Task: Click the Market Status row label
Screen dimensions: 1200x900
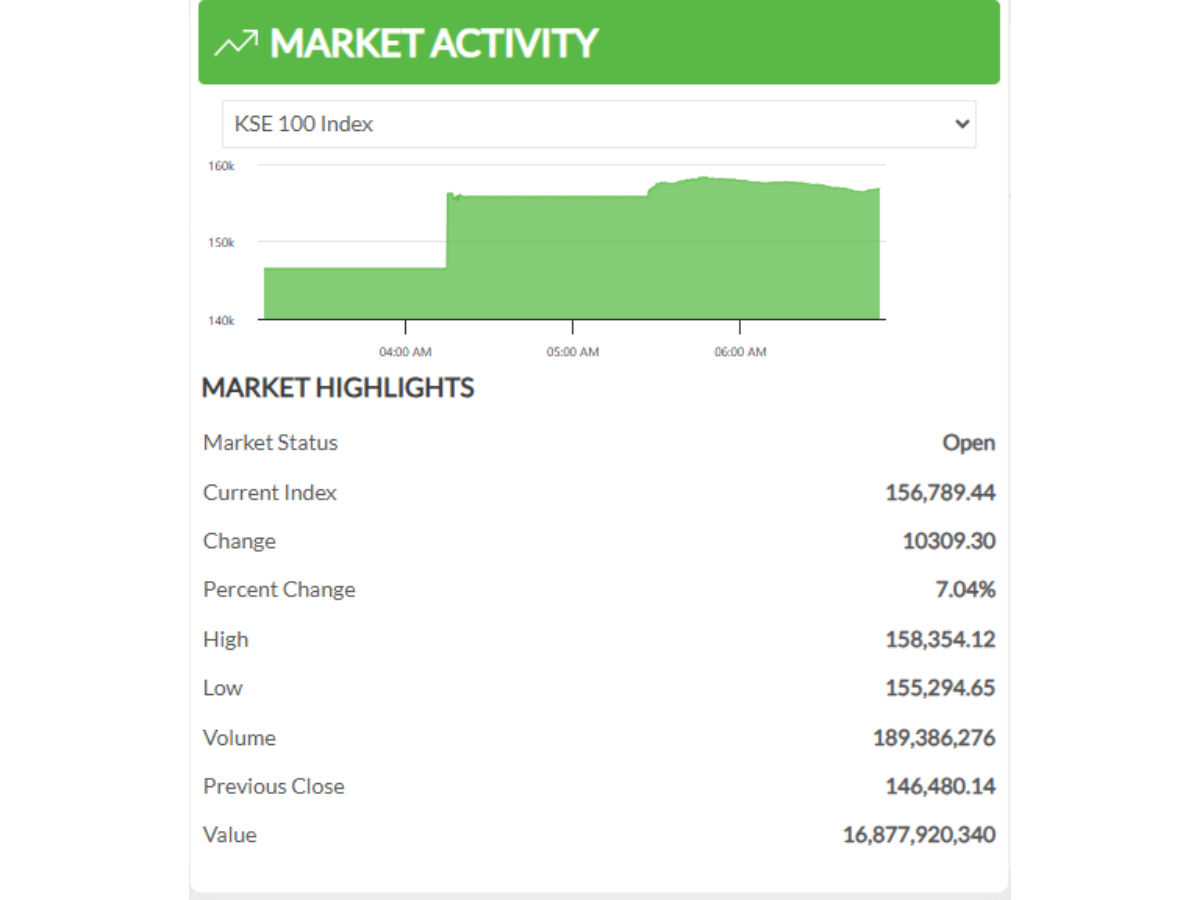Action: point(270,443)
